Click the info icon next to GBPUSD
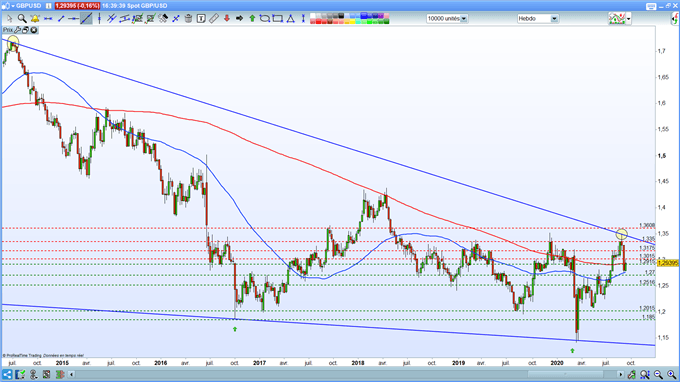Image resolution: width=680 pixels, height=382 pixels. (49, 6)
